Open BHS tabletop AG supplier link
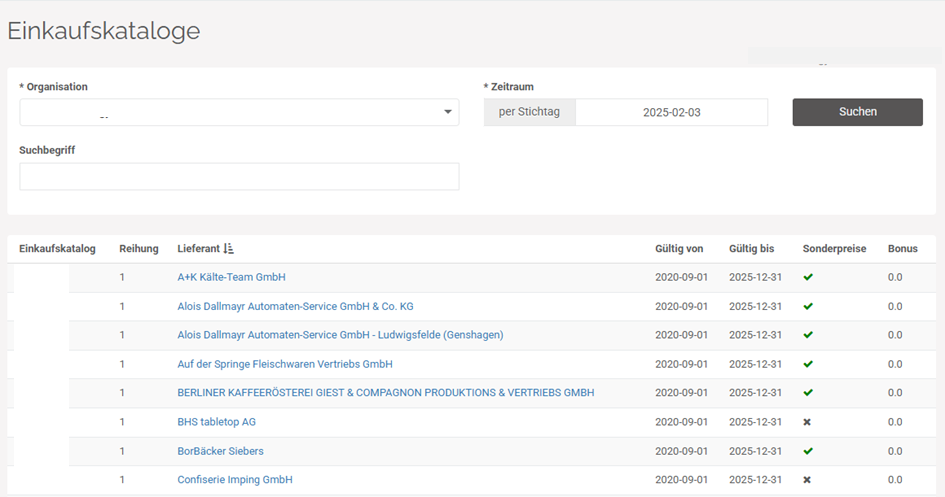Viewport: 945px width, 497px height. click(x=216, y=422)
